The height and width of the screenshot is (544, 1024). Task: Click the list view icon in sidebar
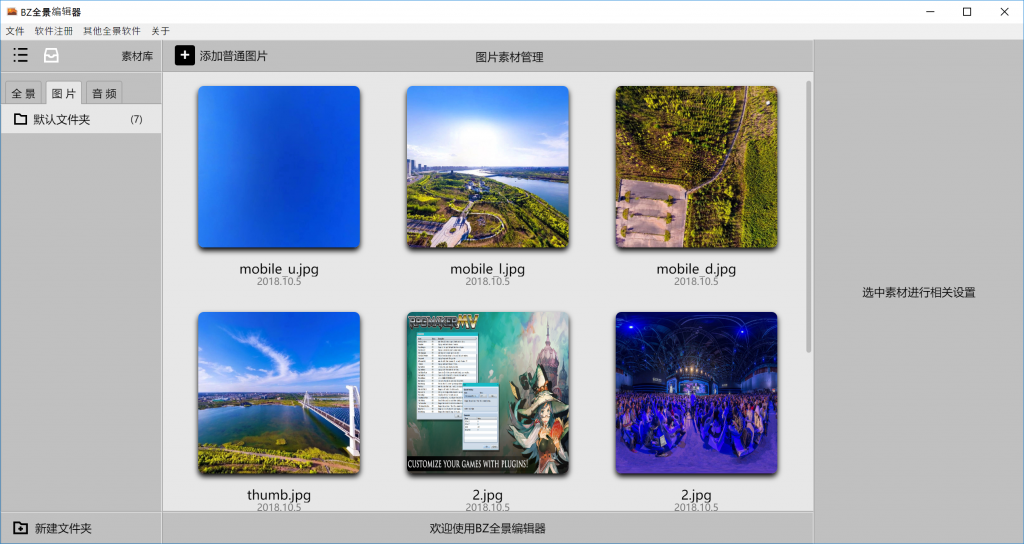pyautogui.click(x=20, y=55)
